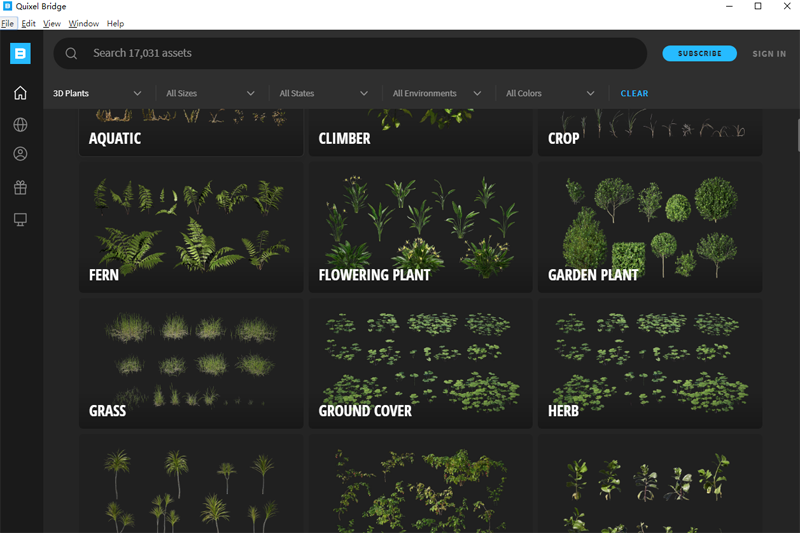800x533 pixels.
Task: Open the palm trees card below GRASS
Action: pos(191,484)
